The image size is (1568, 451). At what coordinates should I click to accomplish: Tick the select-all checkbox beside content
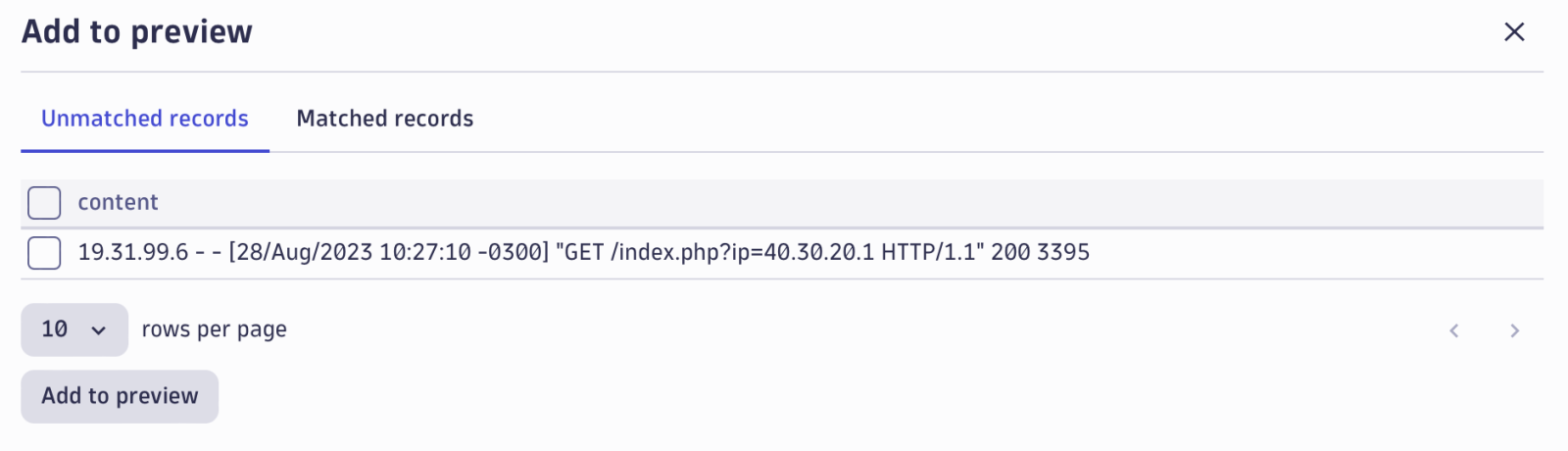(44, 203)
